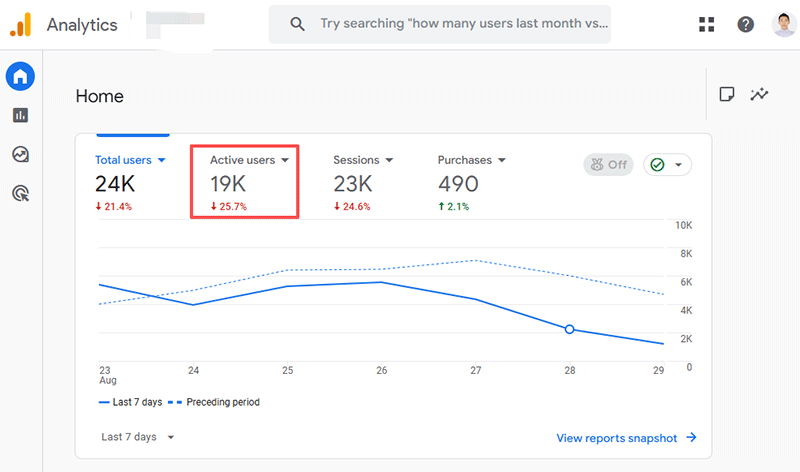Open the Reports icon in sidebar
The height and width of the screenshot is (472, 800).
(20, 115)
